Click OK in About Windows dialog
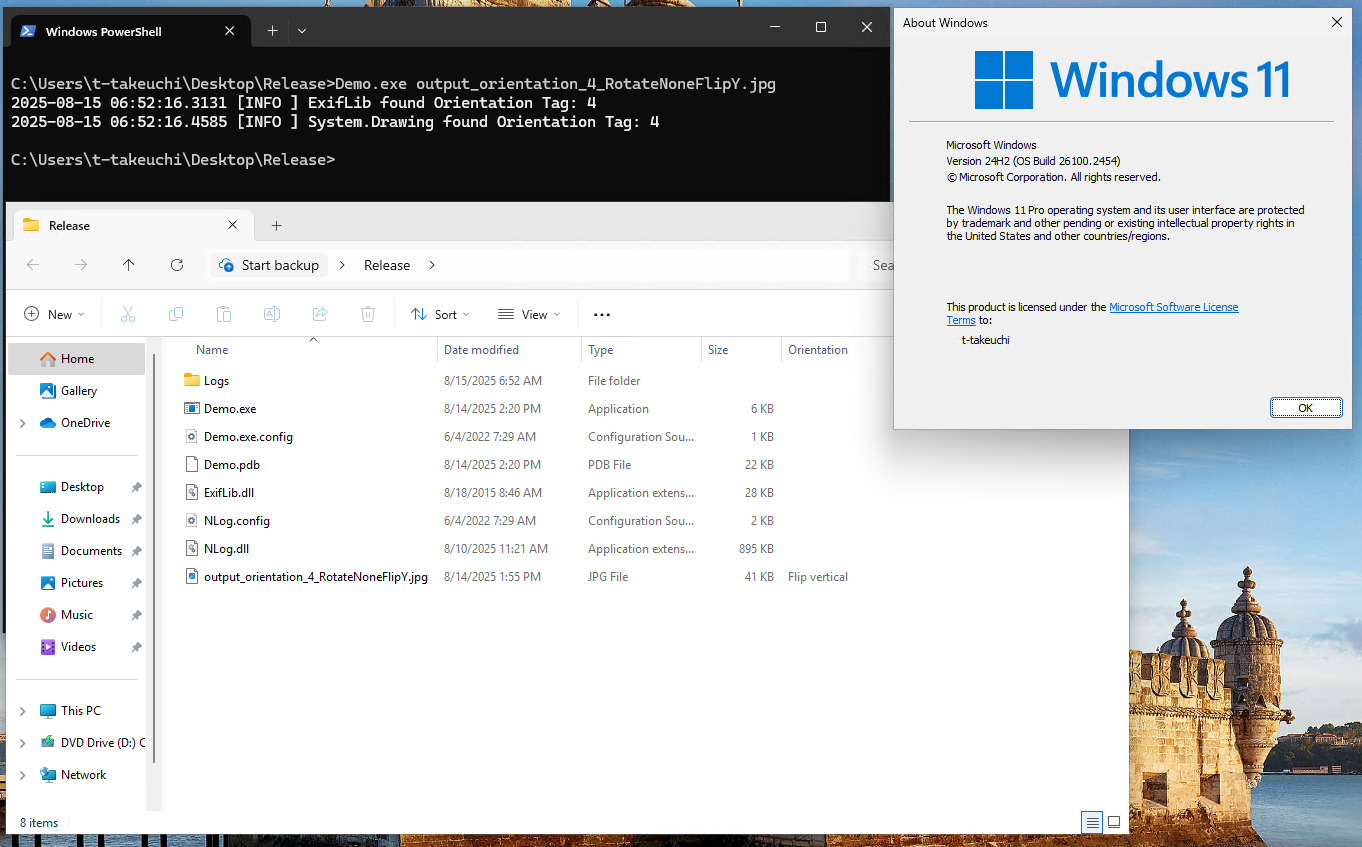 pos(1305,408)
